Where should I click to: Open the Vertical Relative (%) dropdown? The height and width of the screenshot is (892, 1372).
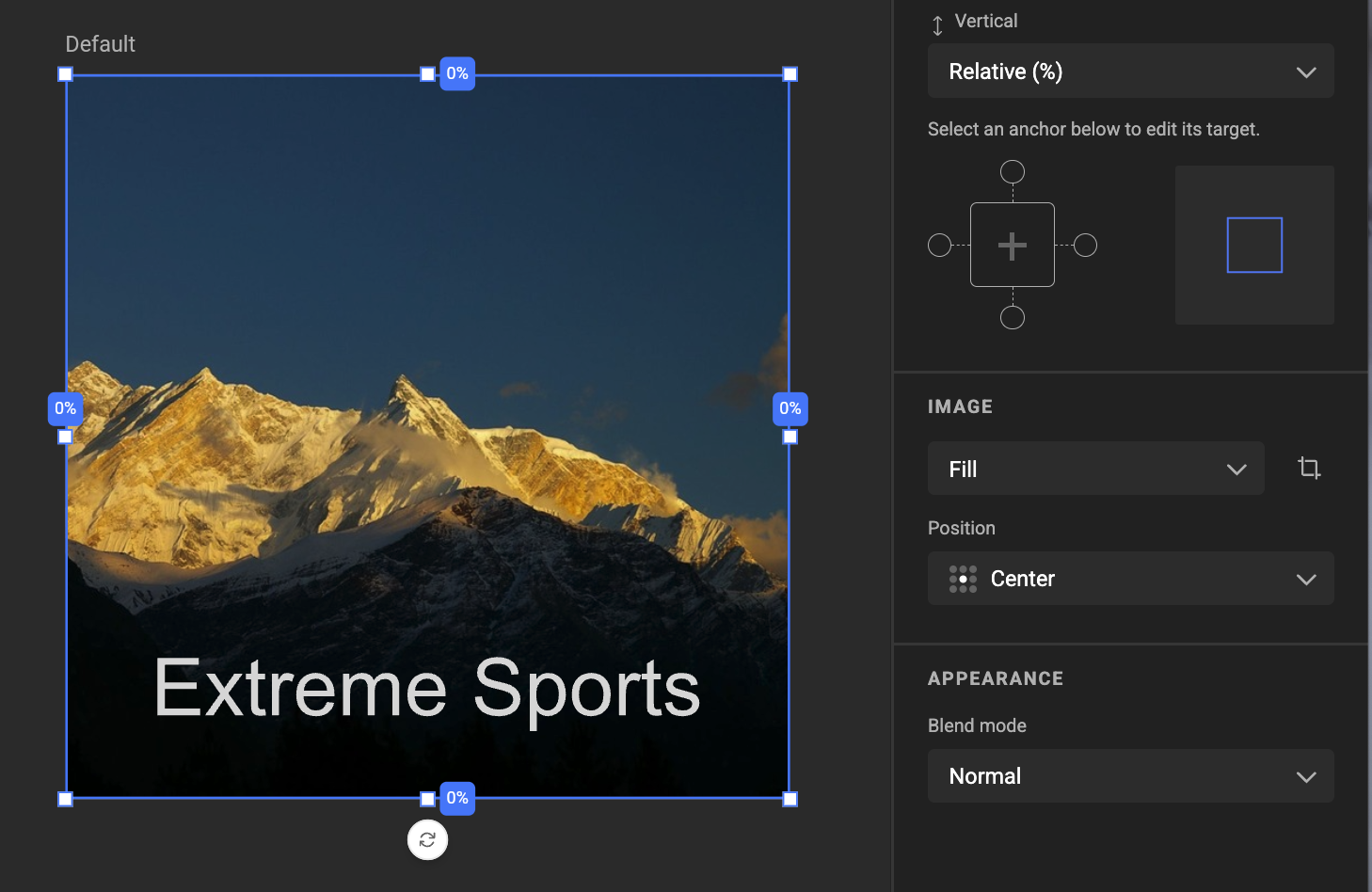click(x=1130, y=72)
